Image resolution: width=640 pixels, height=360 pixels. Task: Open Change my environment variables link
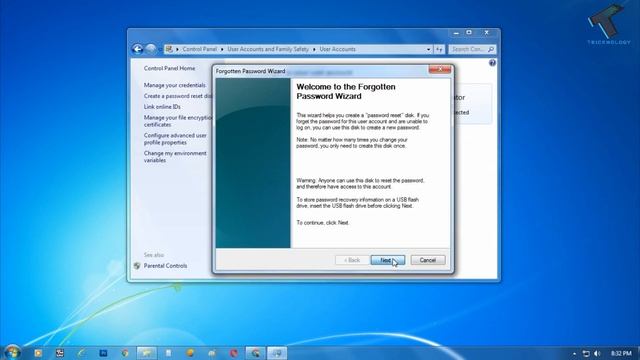click(175, 157)
